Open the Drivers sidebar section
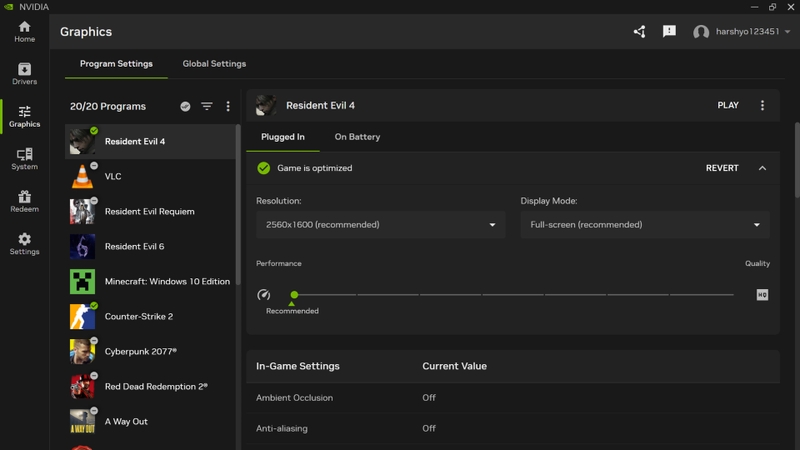Screen dimensions: 800x450 (x=24, y=74)
